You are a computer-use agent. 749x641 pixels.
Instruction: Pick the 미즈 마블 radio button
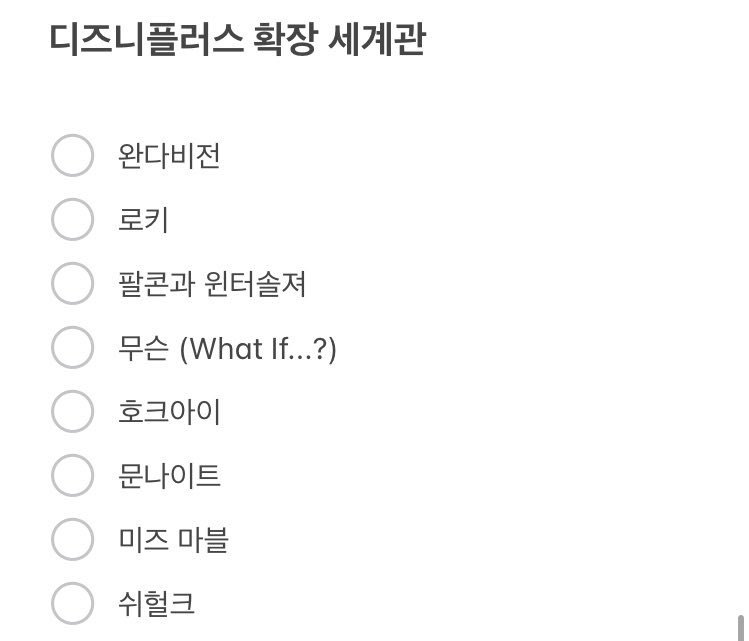coord(72,540)
